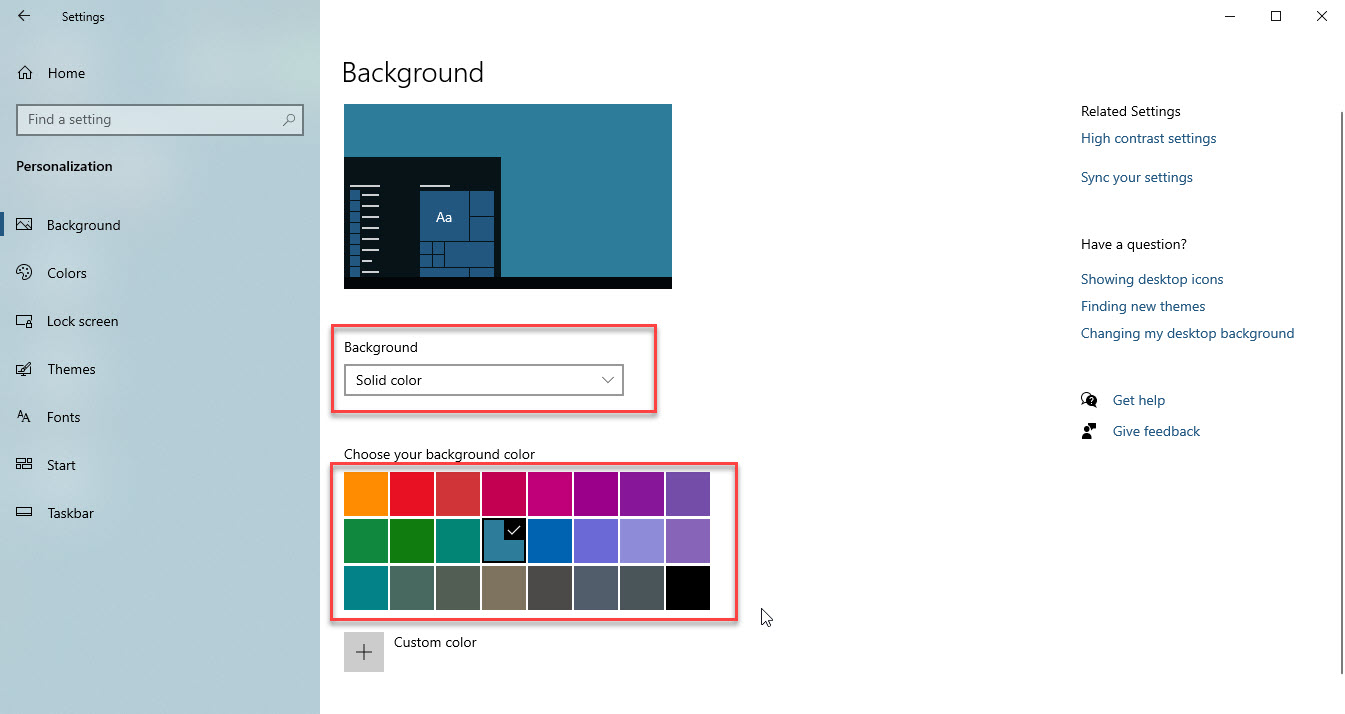Click the desktop background preview image
Image resolution: width=1345 pixels, height=714 pixels.
[x=508, y=196]
